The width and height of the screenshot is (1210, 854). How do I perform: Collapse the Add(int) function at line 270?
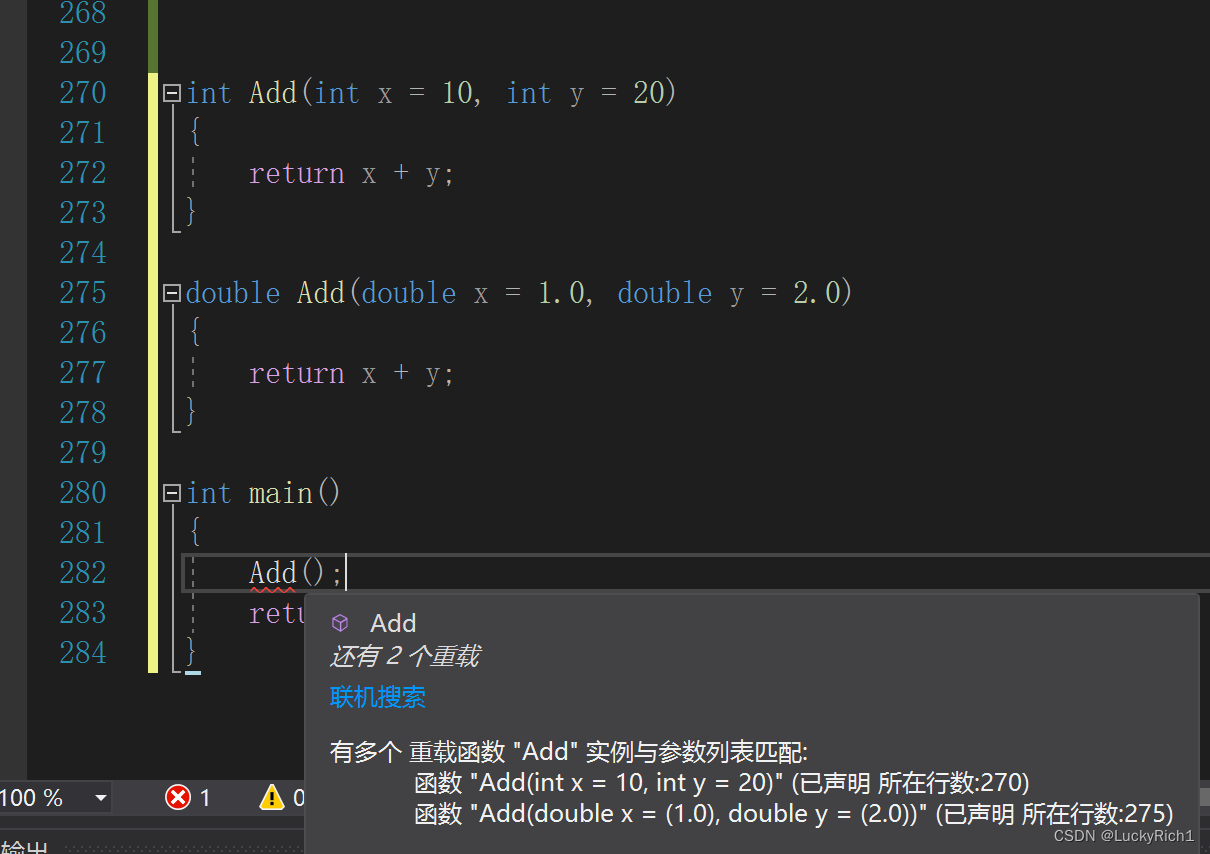tap(171, 92)
